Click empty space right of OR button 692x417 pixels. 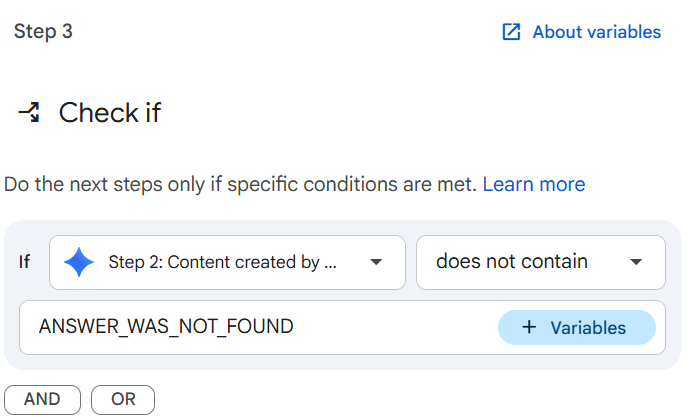pyautogui.click(x=400, y=399)
